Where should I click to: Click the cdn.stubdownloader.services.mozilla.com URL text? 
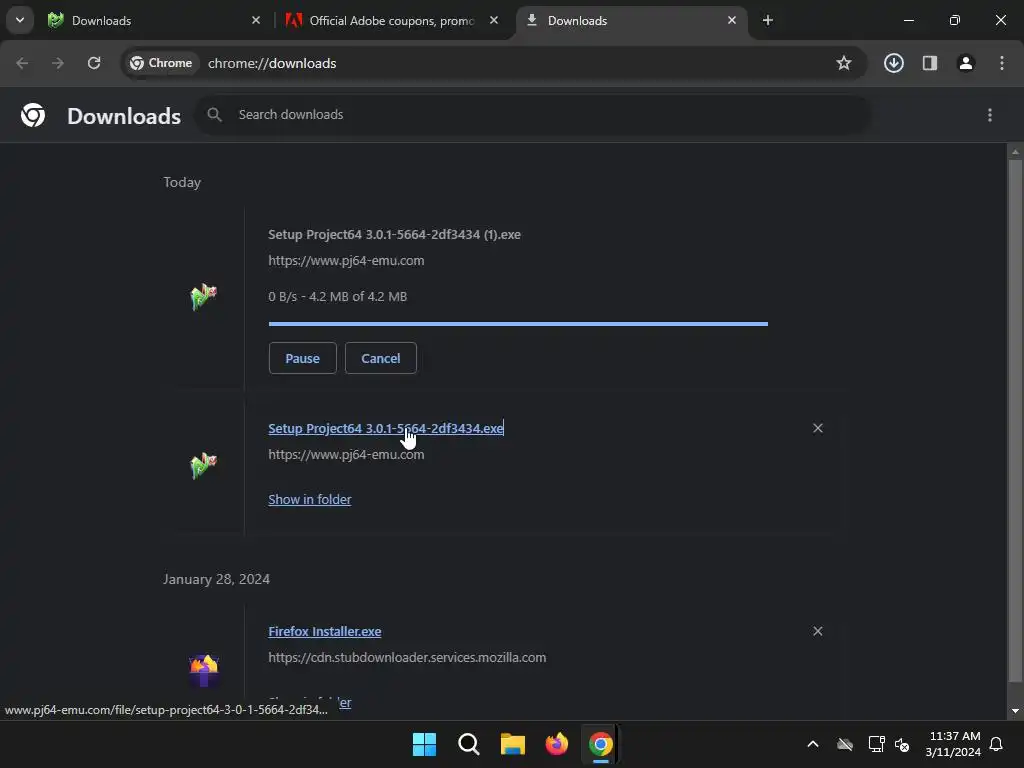point(407,658)
